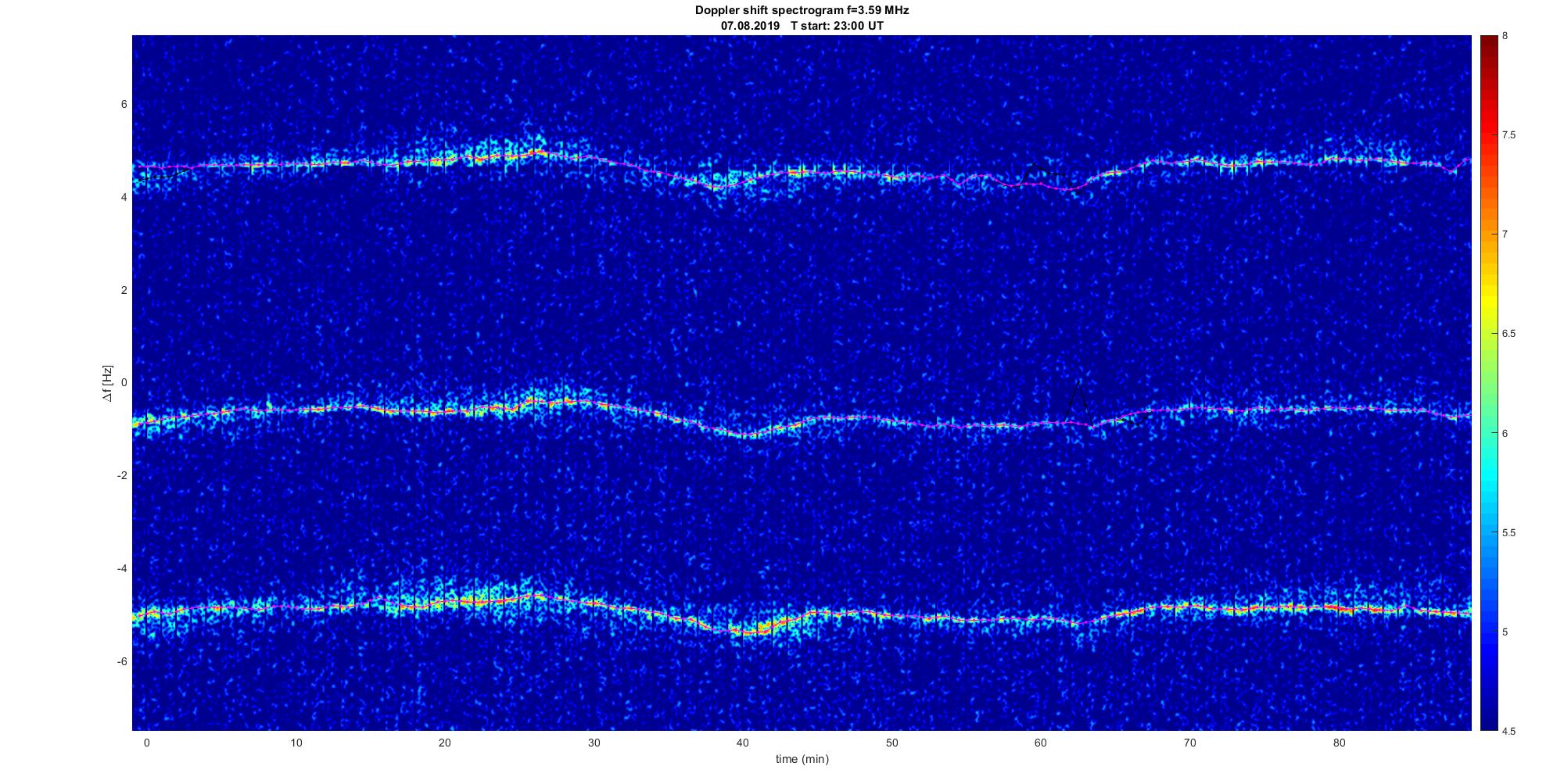Click the x-axis label 'time (min)'

tap(802, 759)
